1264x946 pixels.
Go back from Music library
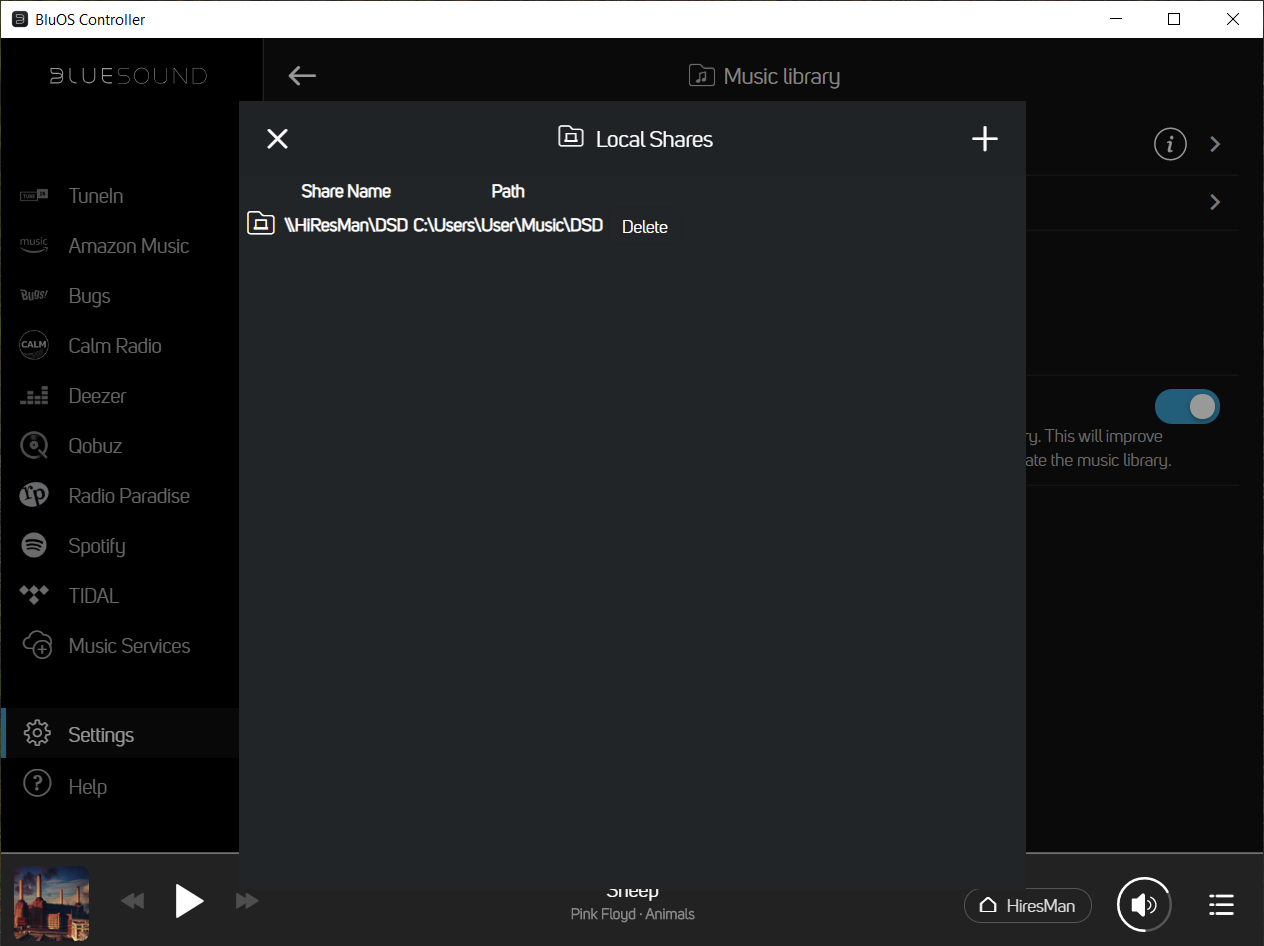click(x=302, y=76)
